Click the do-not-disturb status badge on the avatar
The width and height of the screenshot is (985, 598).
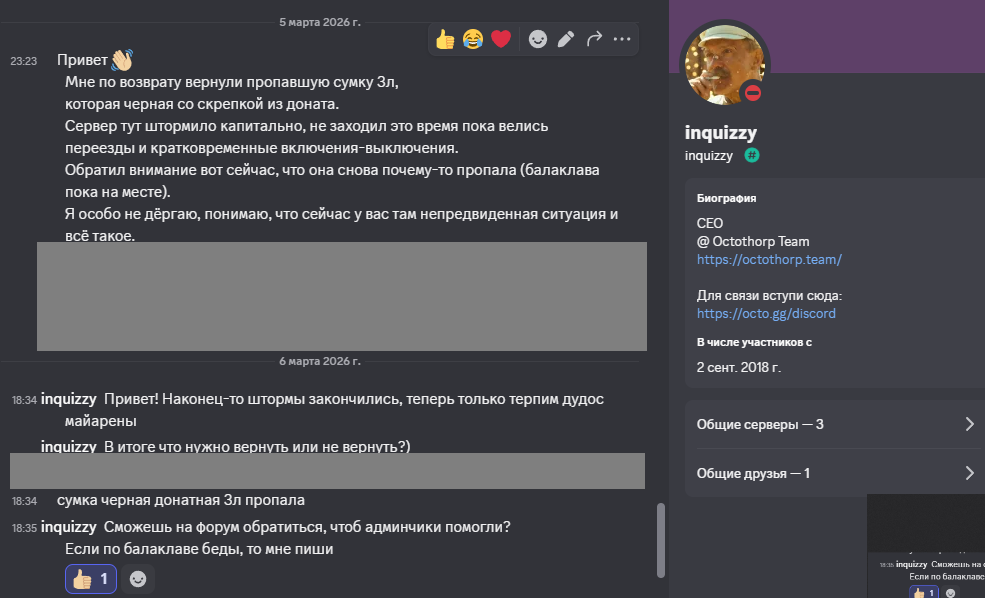(753, 91)
